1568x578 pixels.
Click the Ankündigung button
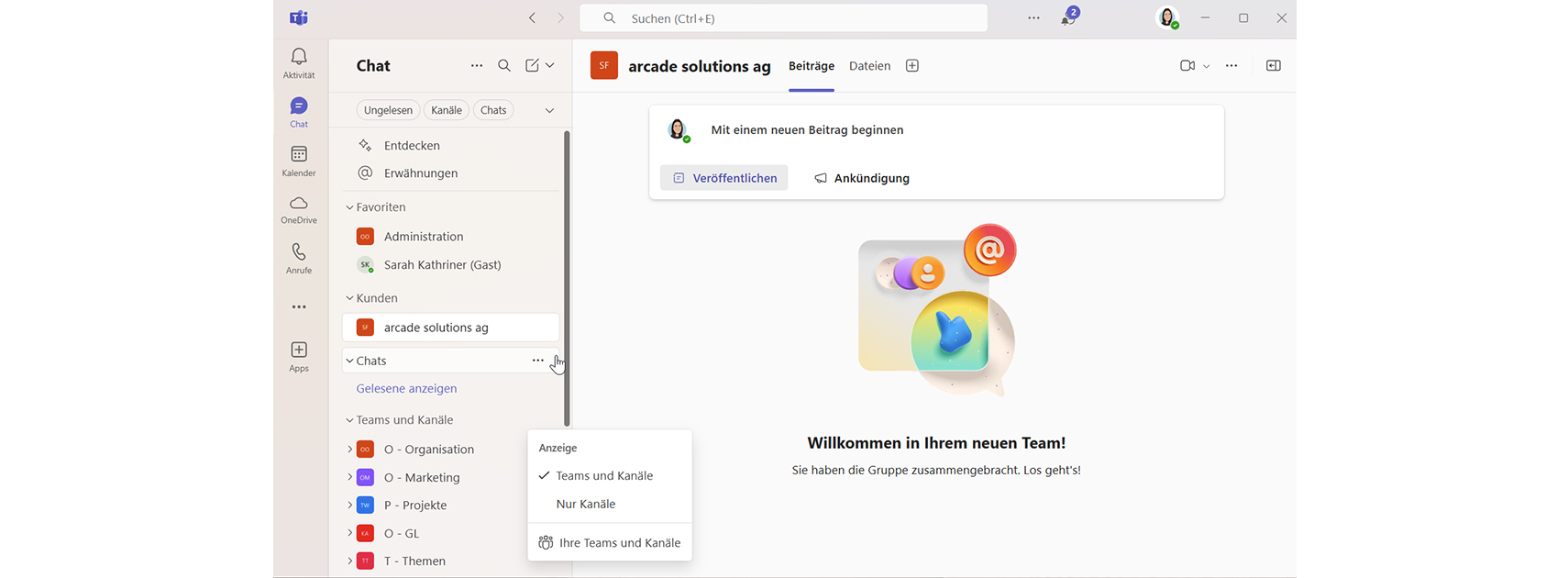pyautogui.click(x=862, y=178)
